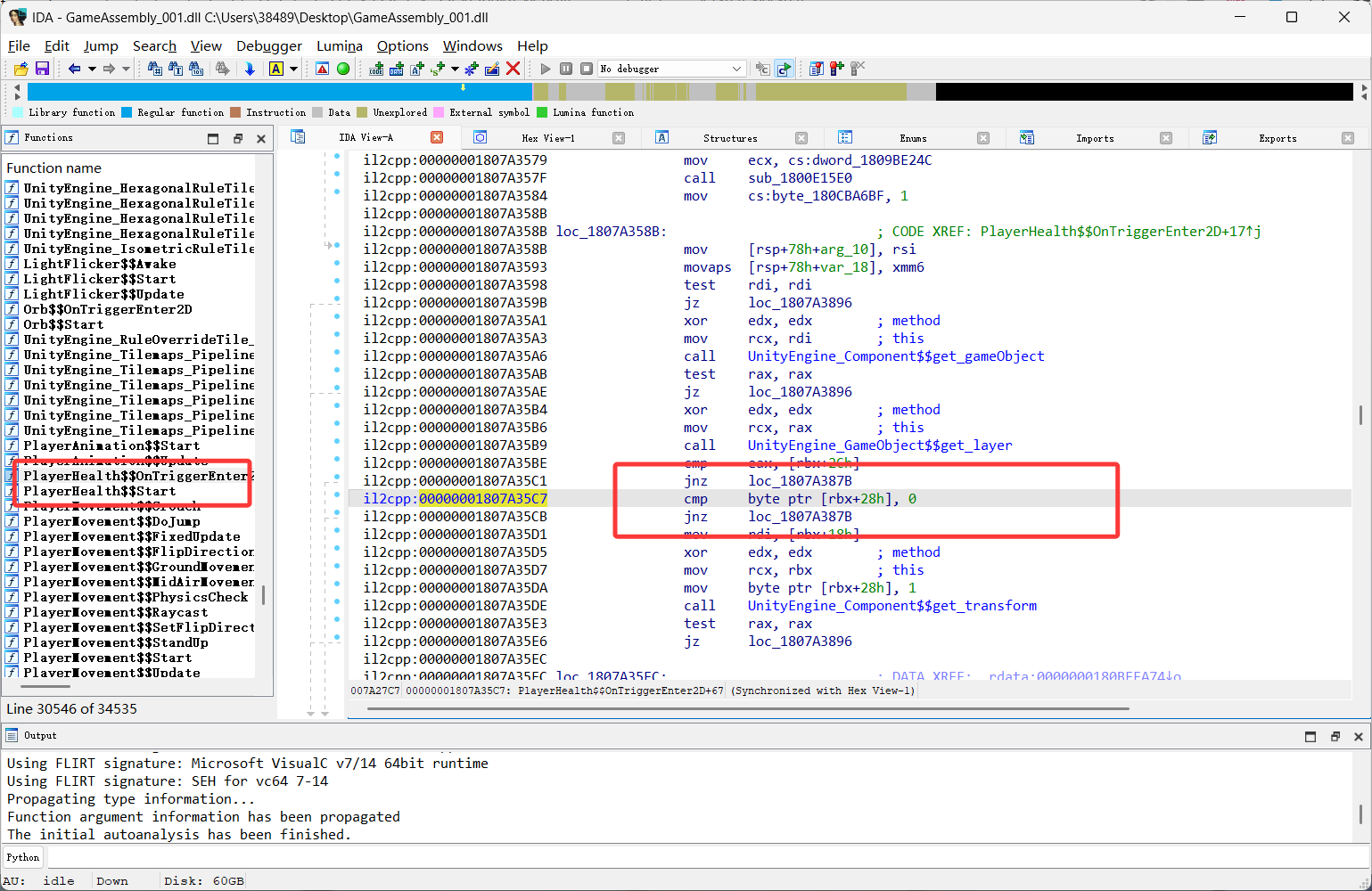Viewport: 1372px width, 891px height.
Task: Click the add breakpoint icon with plus
Action: tap(837, 69)
